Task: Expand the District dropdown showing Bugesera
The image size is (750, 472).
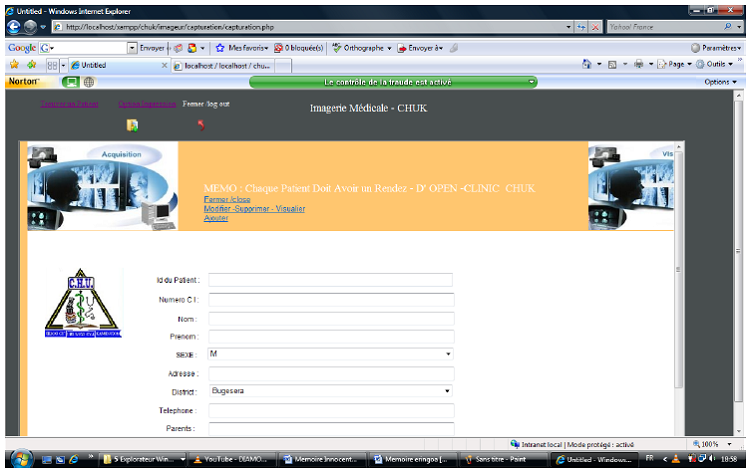Action: click(330, 391)
